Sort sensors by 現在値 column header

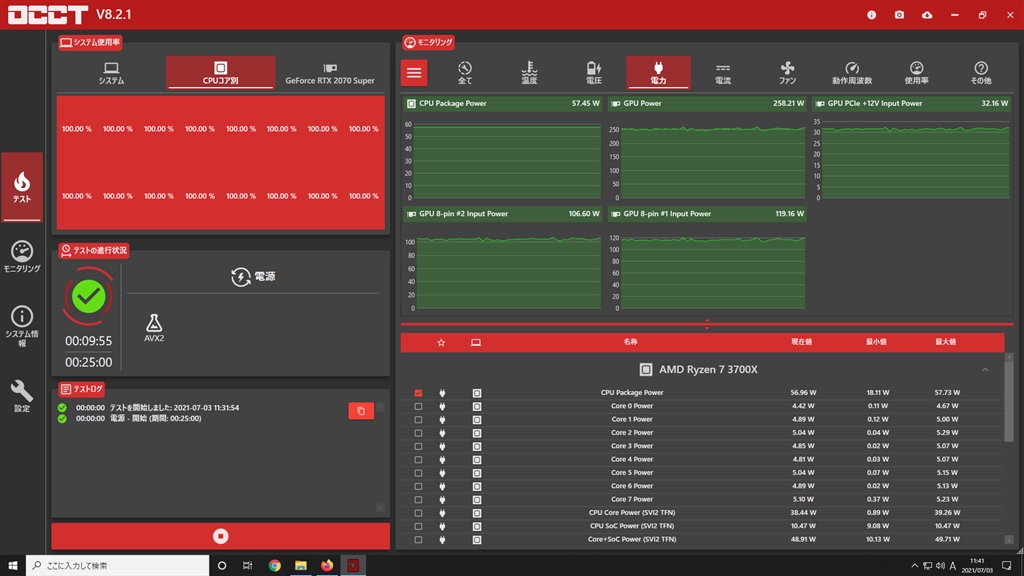click(801, 342)
